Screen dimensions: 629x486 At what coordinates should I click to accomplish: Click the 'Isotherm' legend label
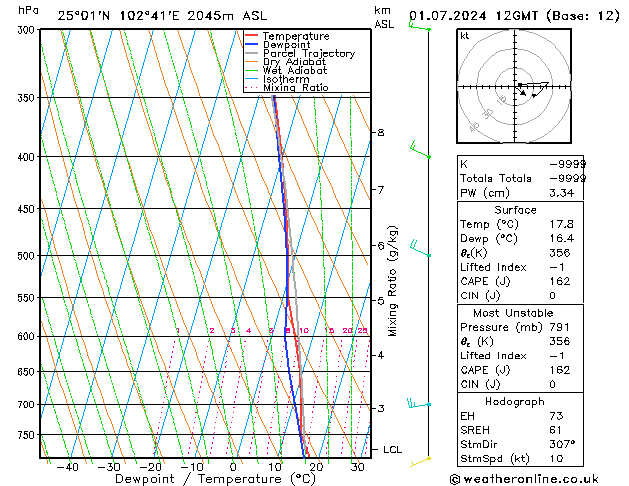point(286,79)
